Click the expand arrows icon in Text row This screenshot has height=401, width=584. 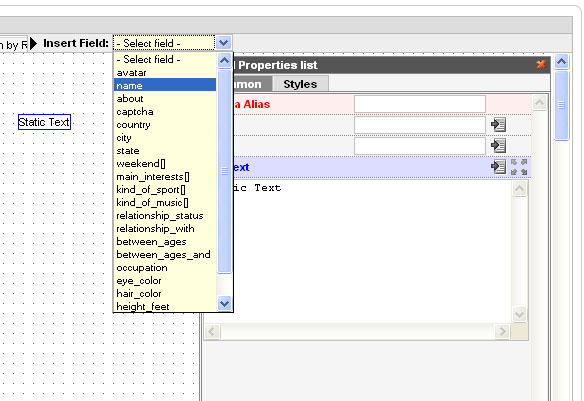[x=519, y=167]
